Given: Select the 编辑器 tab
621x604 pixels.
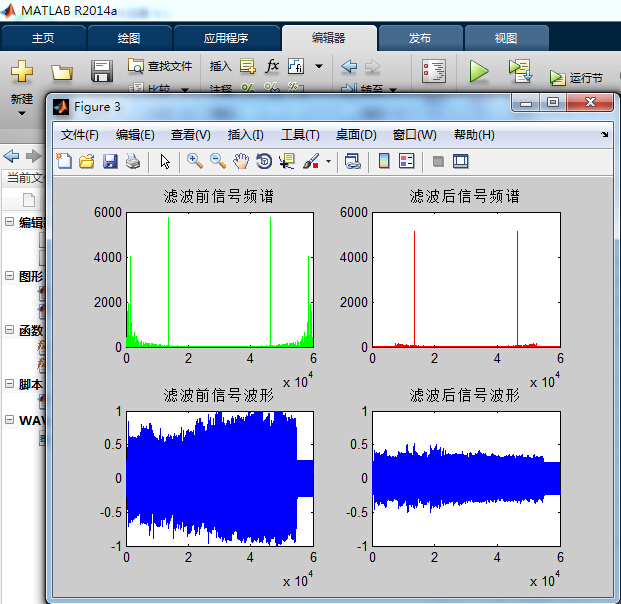Looking at the screenshot, I should click(329, 38).
